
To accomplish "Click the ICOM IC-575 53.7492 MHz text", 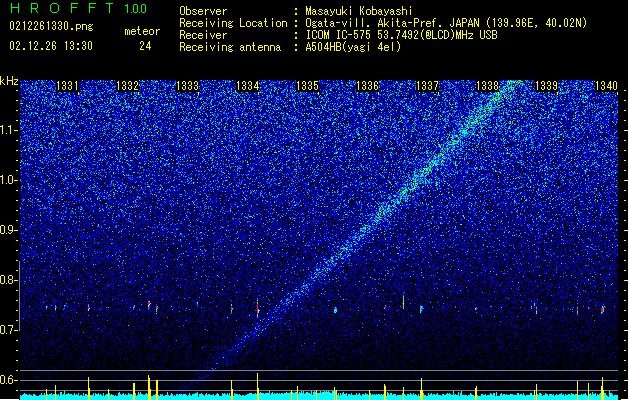I will 401,35.
